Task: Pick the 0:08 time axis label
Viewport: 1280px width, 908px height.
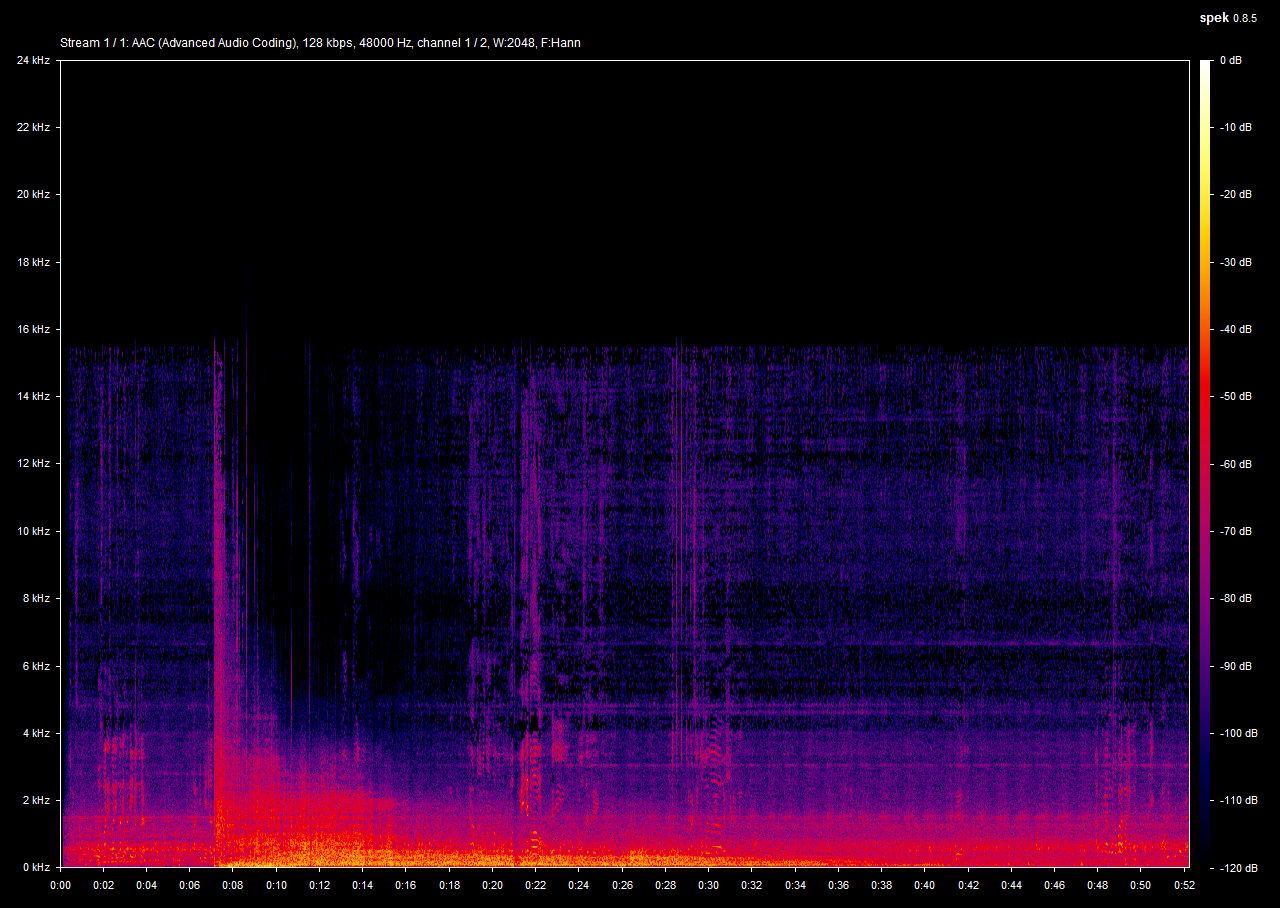Action: point(233,885)
